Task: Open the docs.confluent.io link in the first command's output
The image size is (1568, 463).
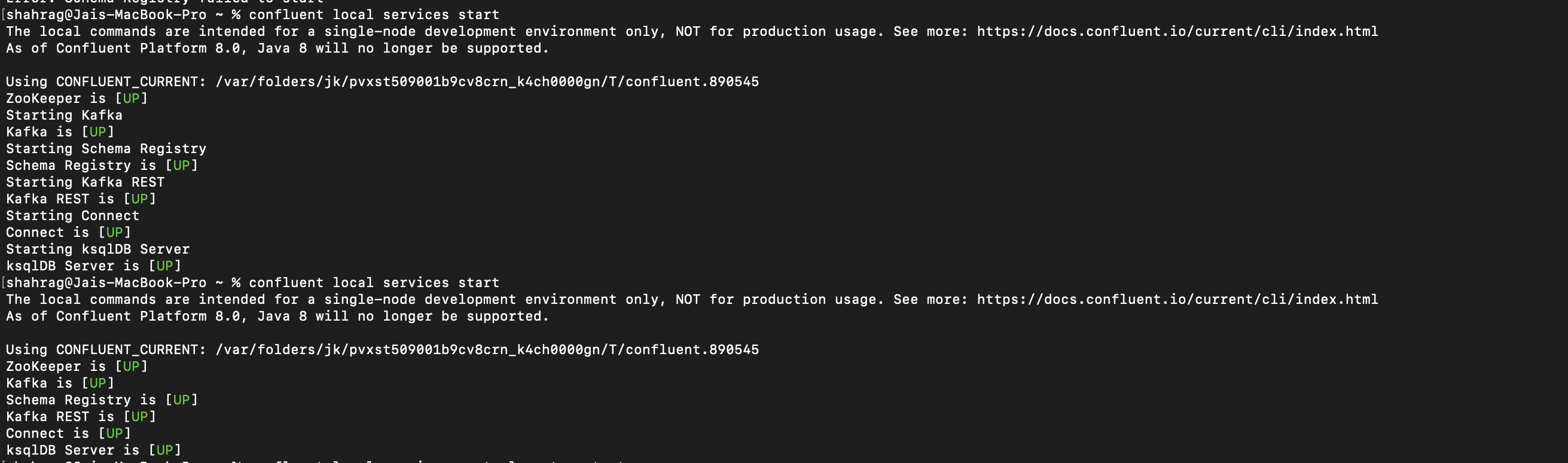Action: pyautogui.click(x=1177, y=31)
